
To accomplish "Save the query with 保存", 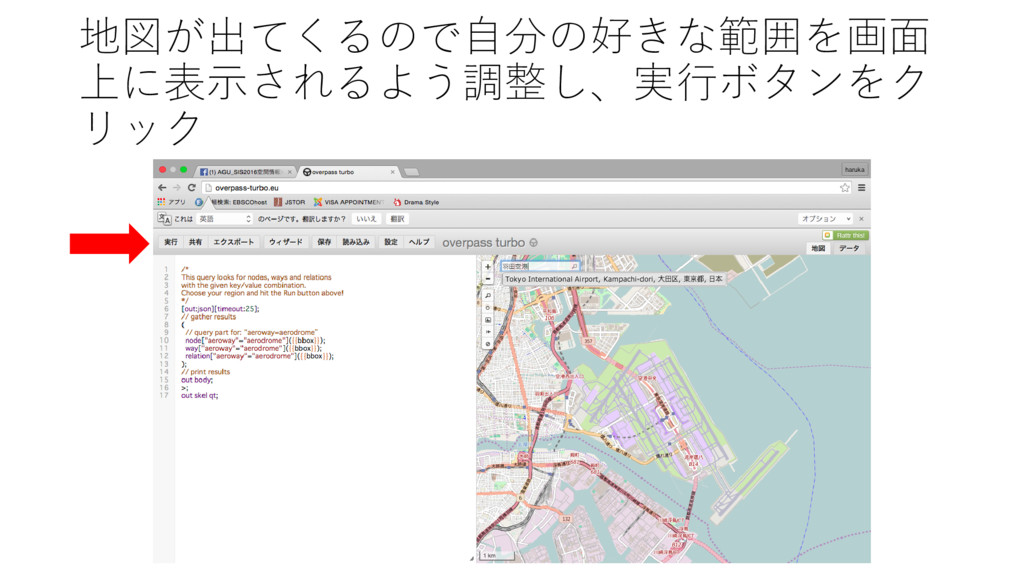I will point(324,242).
